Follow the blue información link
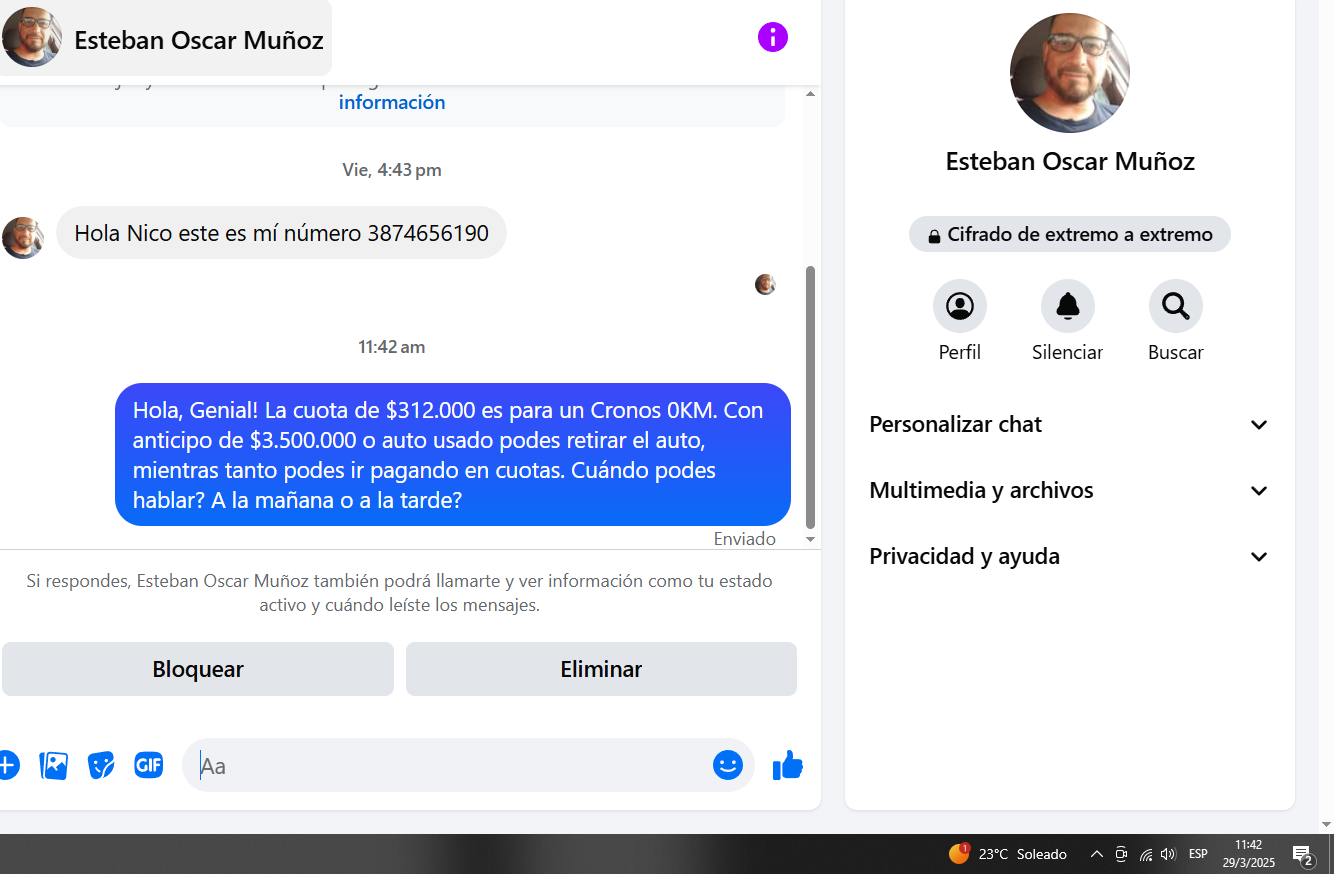 click(392, 102)
